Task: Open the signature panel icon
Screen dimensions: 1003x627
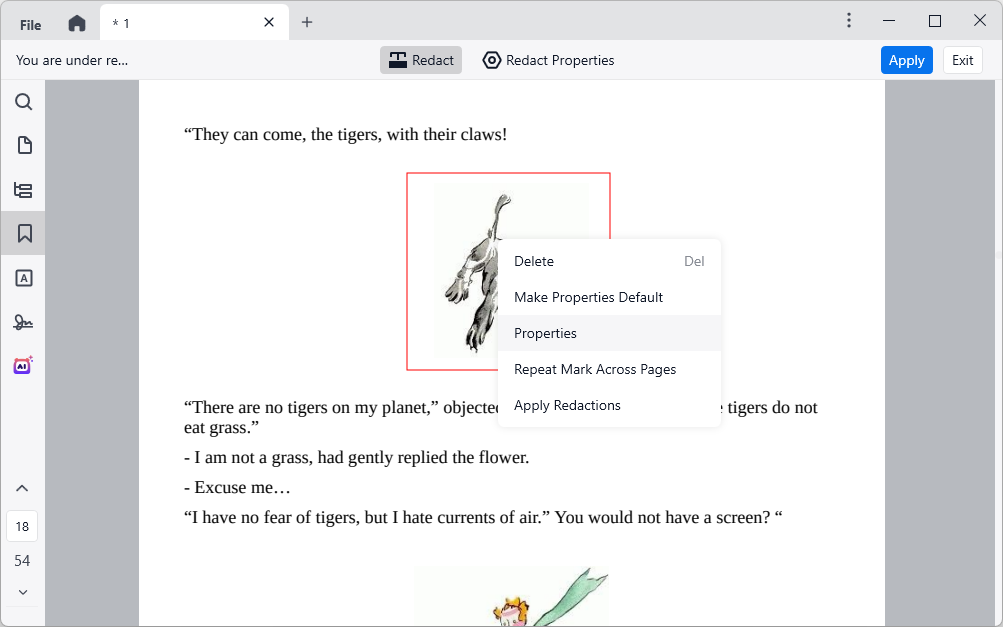Action: (x=23, y=322)
